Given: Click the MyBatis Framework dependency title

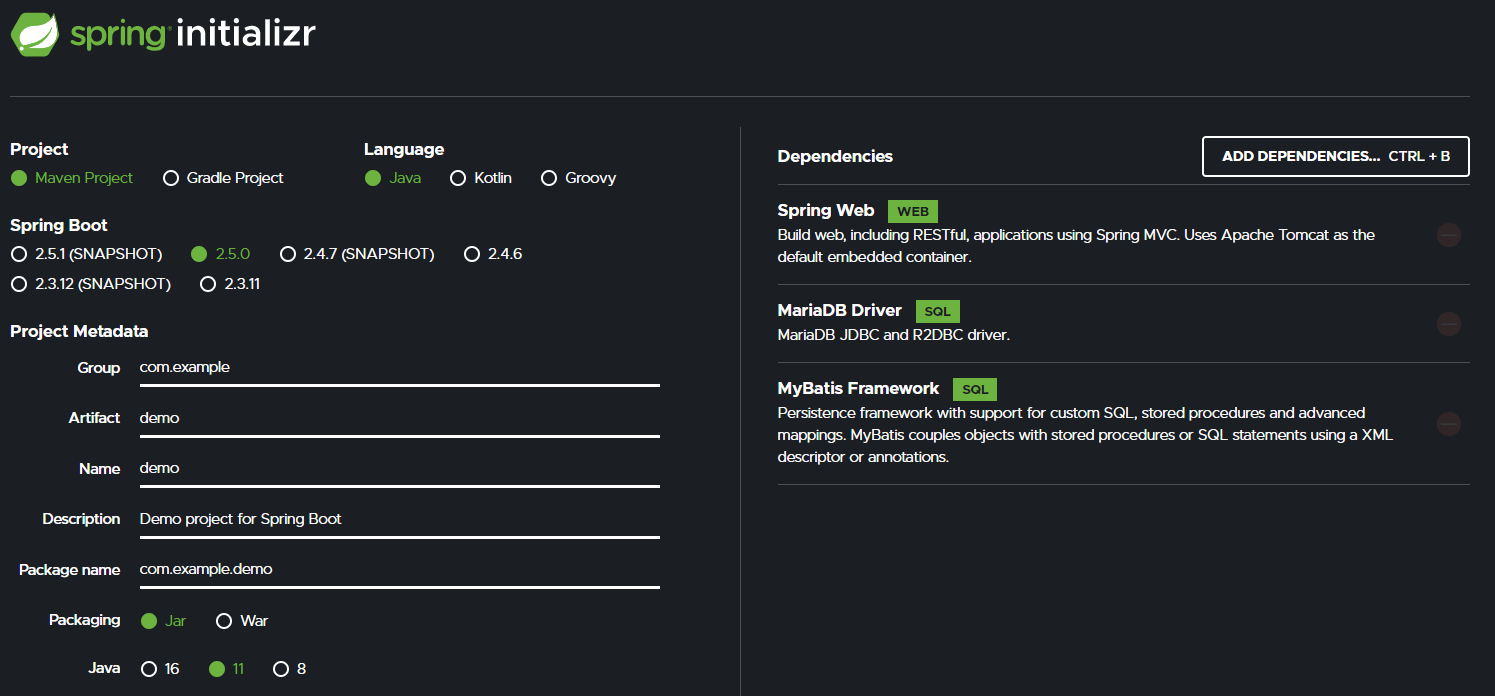Looking at the screenshot, I should coord(859,388).
